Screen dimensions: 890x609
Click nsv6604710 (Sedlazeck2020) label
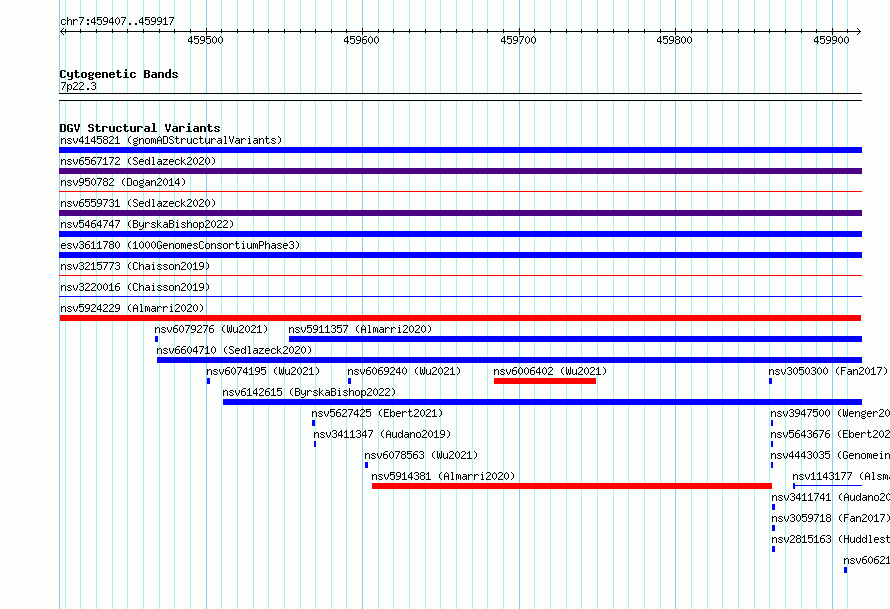click(x=234, y=350)
